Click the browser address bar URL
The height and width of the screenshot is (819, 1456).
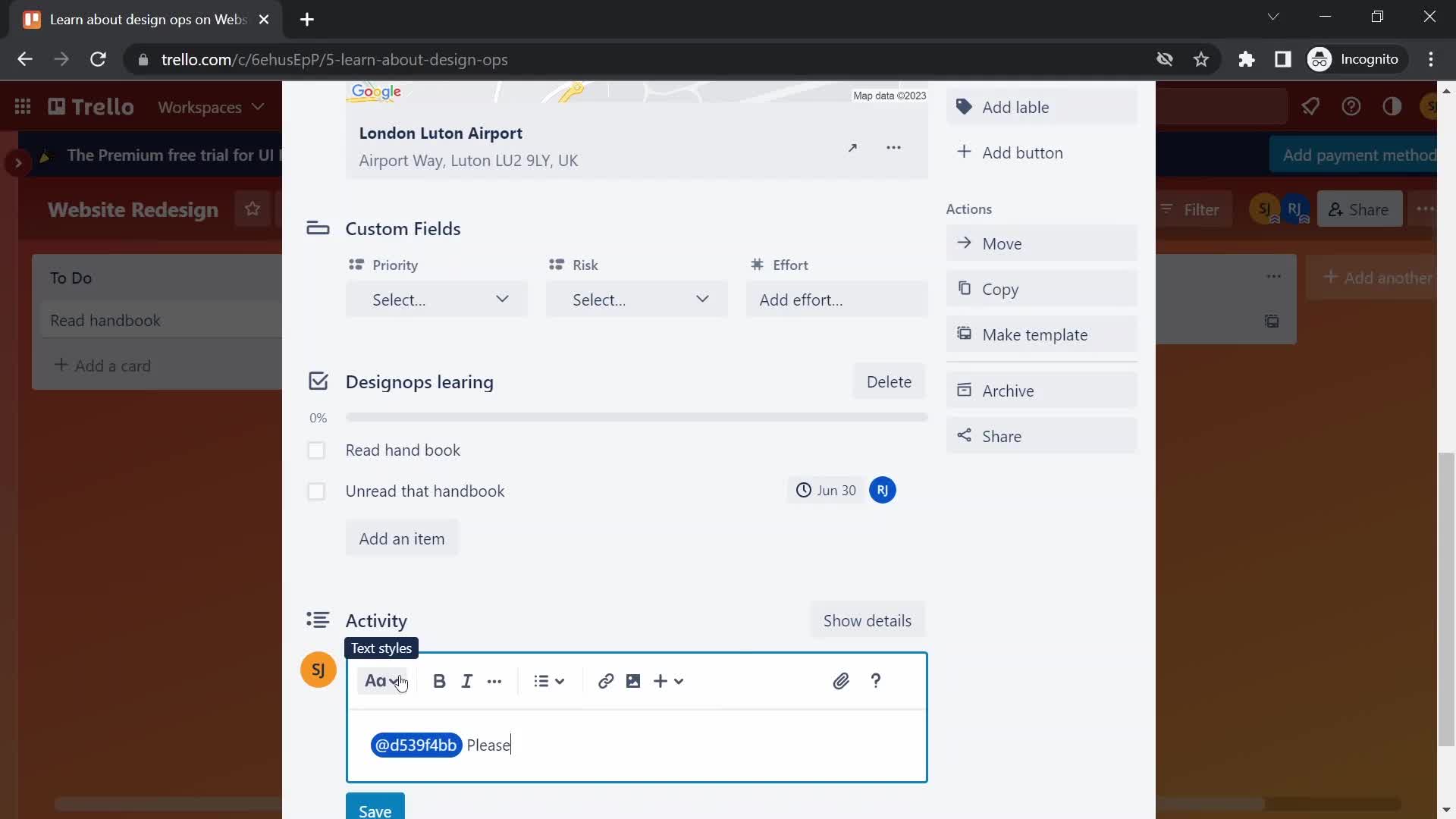pos(334,59)
